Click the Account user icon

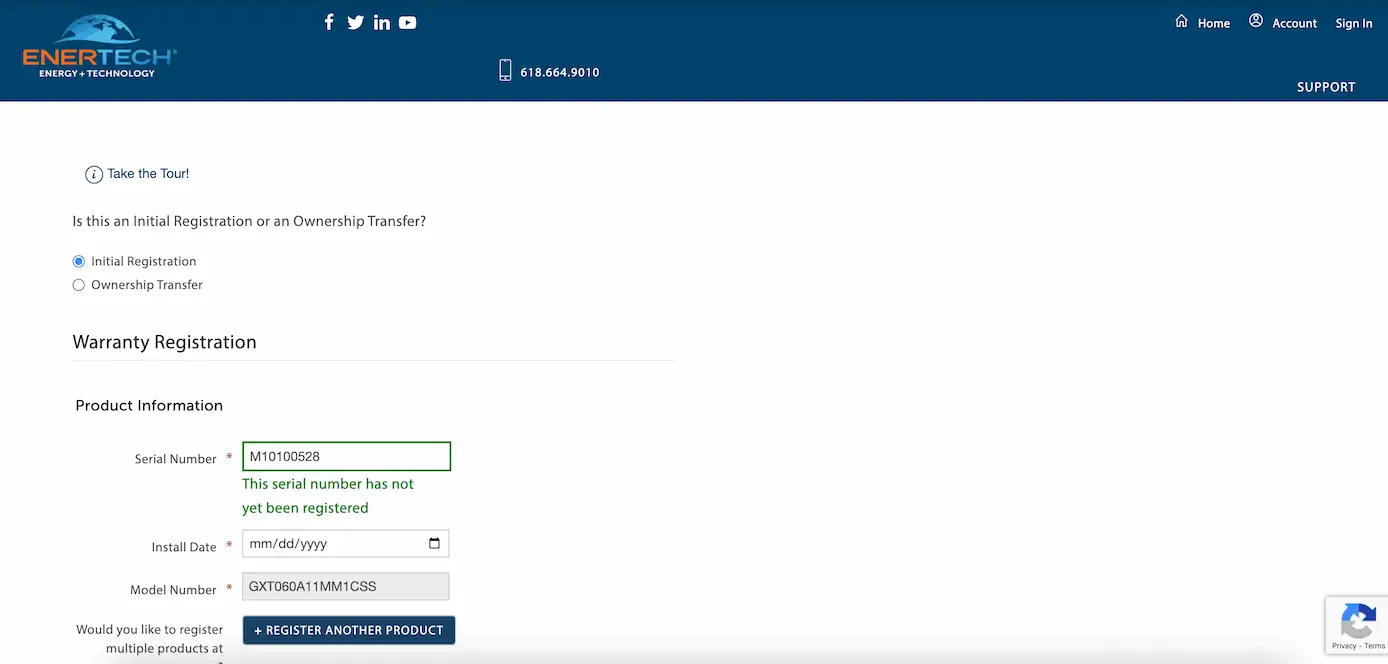click(x=1255, y=21)
